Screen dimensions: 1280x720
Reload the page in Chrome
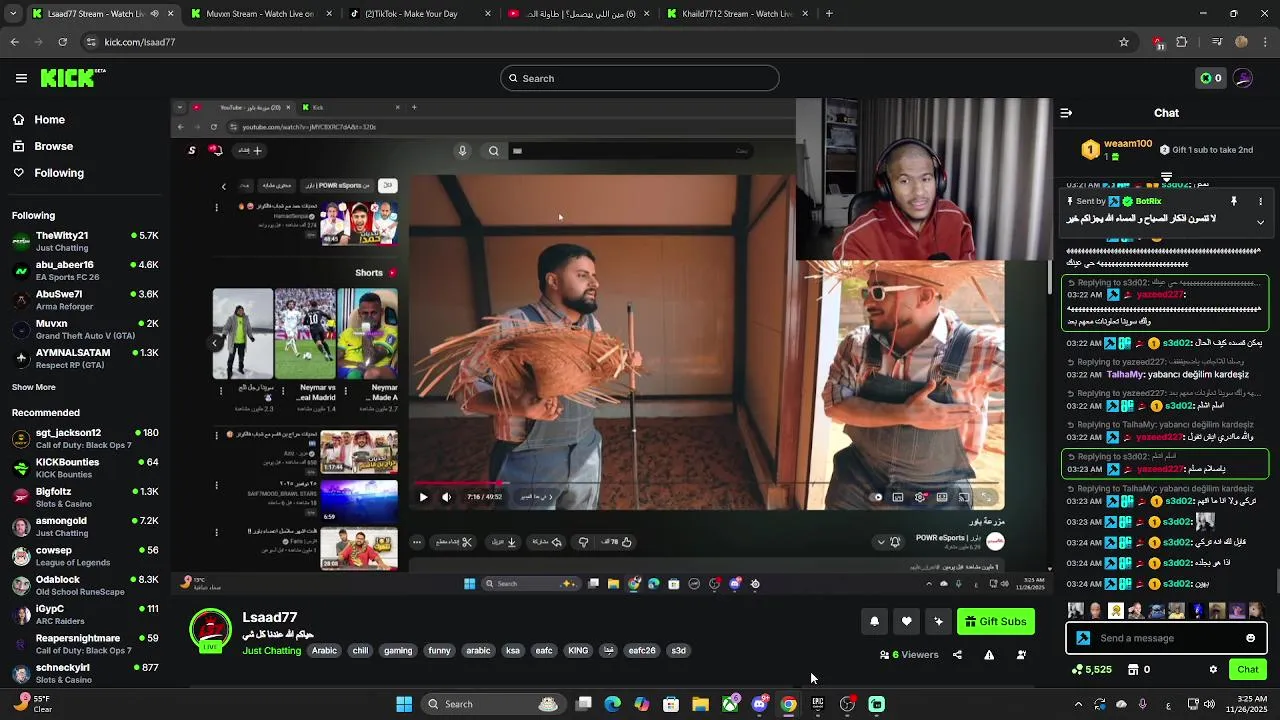tap(62, 42)
